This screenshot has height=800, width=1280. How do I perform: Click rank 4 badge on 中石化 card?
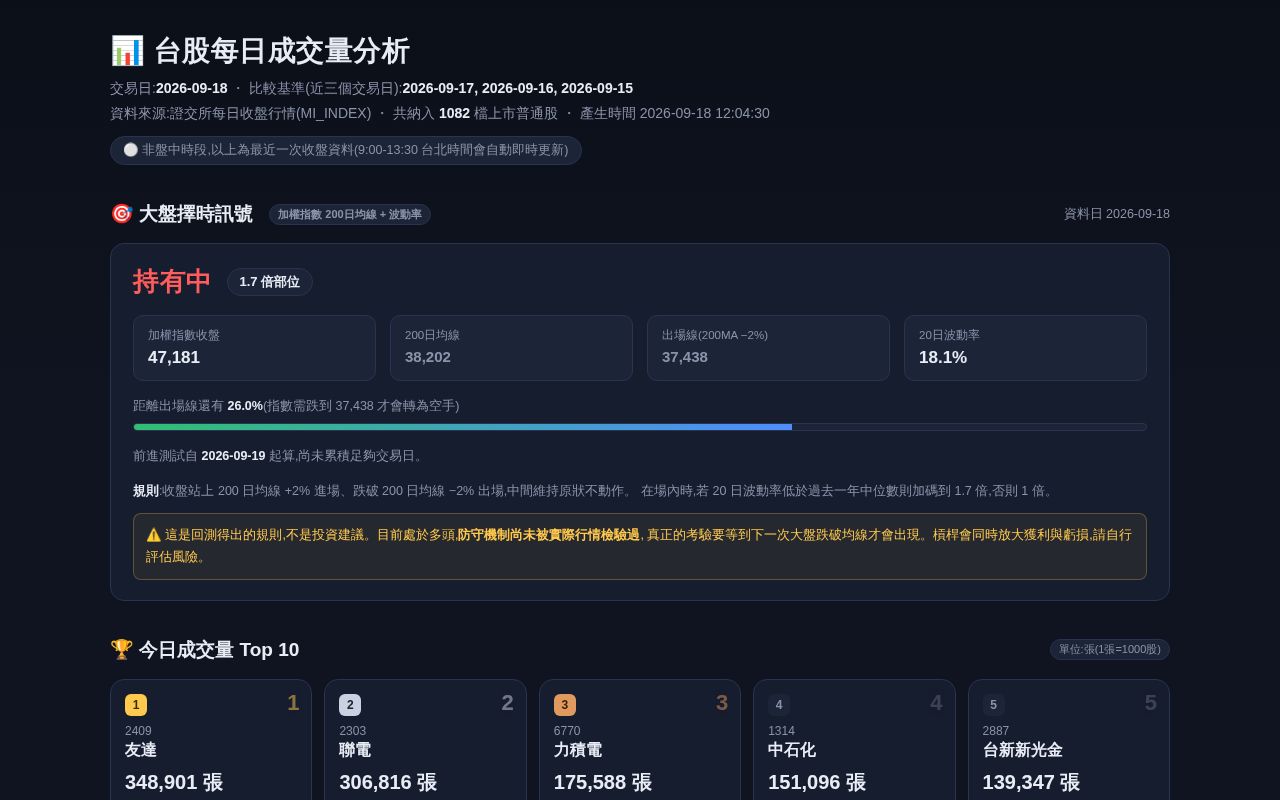[x=779, y=705]
